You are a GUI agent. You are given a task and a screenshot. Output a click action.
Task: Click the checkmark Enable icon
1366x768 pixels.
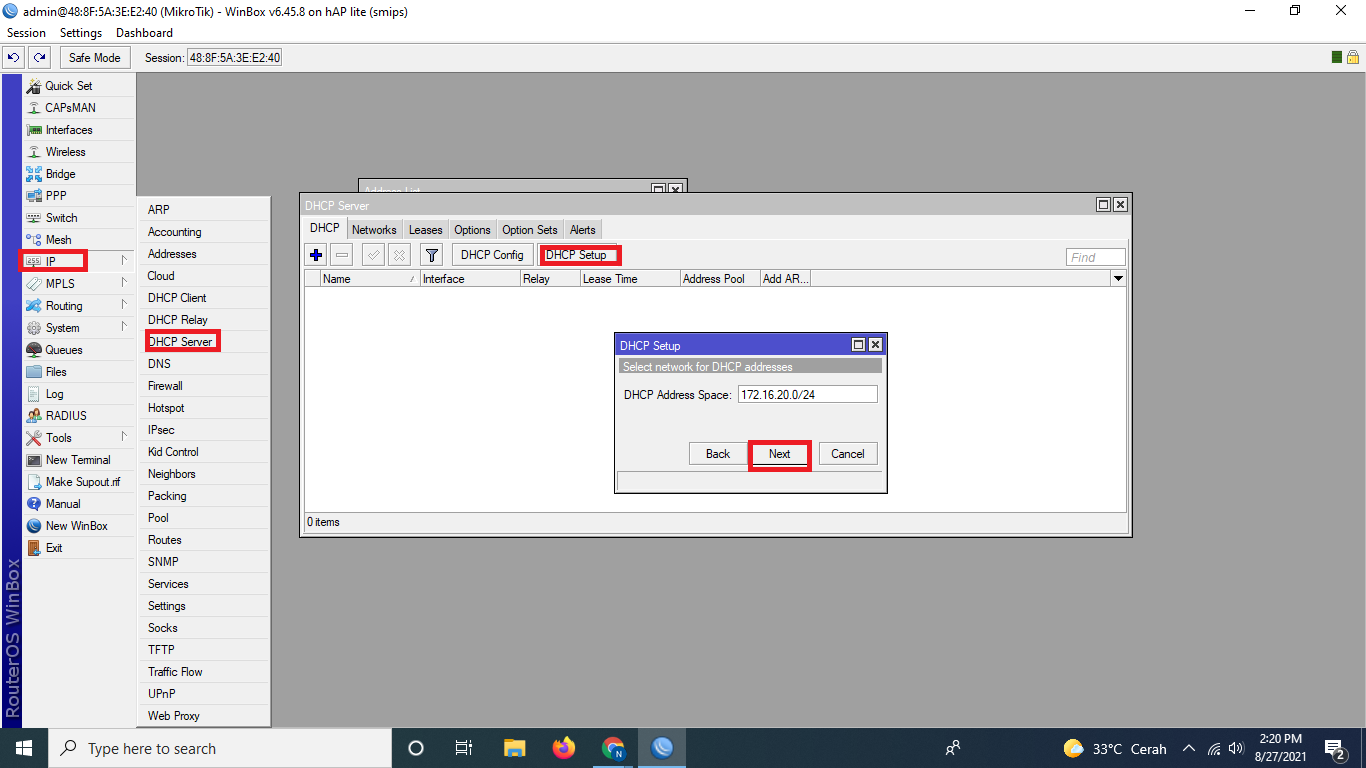[x=373, y=255]
